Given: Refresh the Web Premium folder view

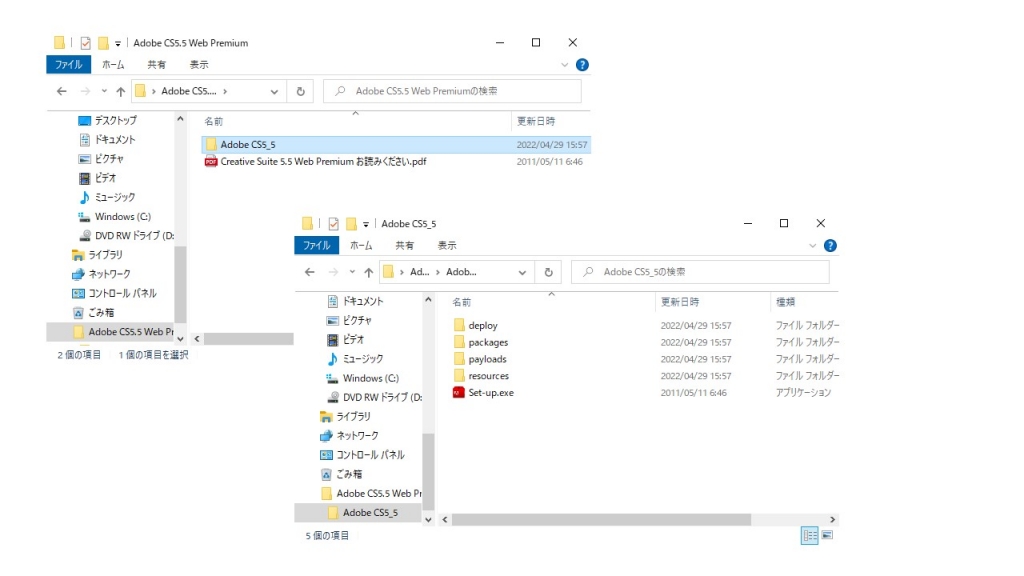Looking at the screenshot, I should [x=300, y=91].
